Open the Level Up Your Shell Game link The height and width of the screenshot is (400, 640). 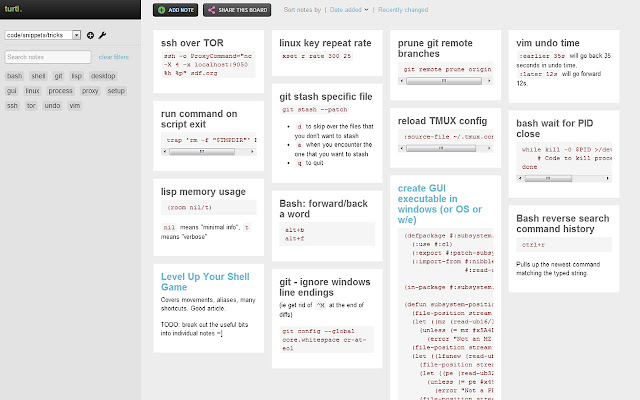(x=205, y=282)
